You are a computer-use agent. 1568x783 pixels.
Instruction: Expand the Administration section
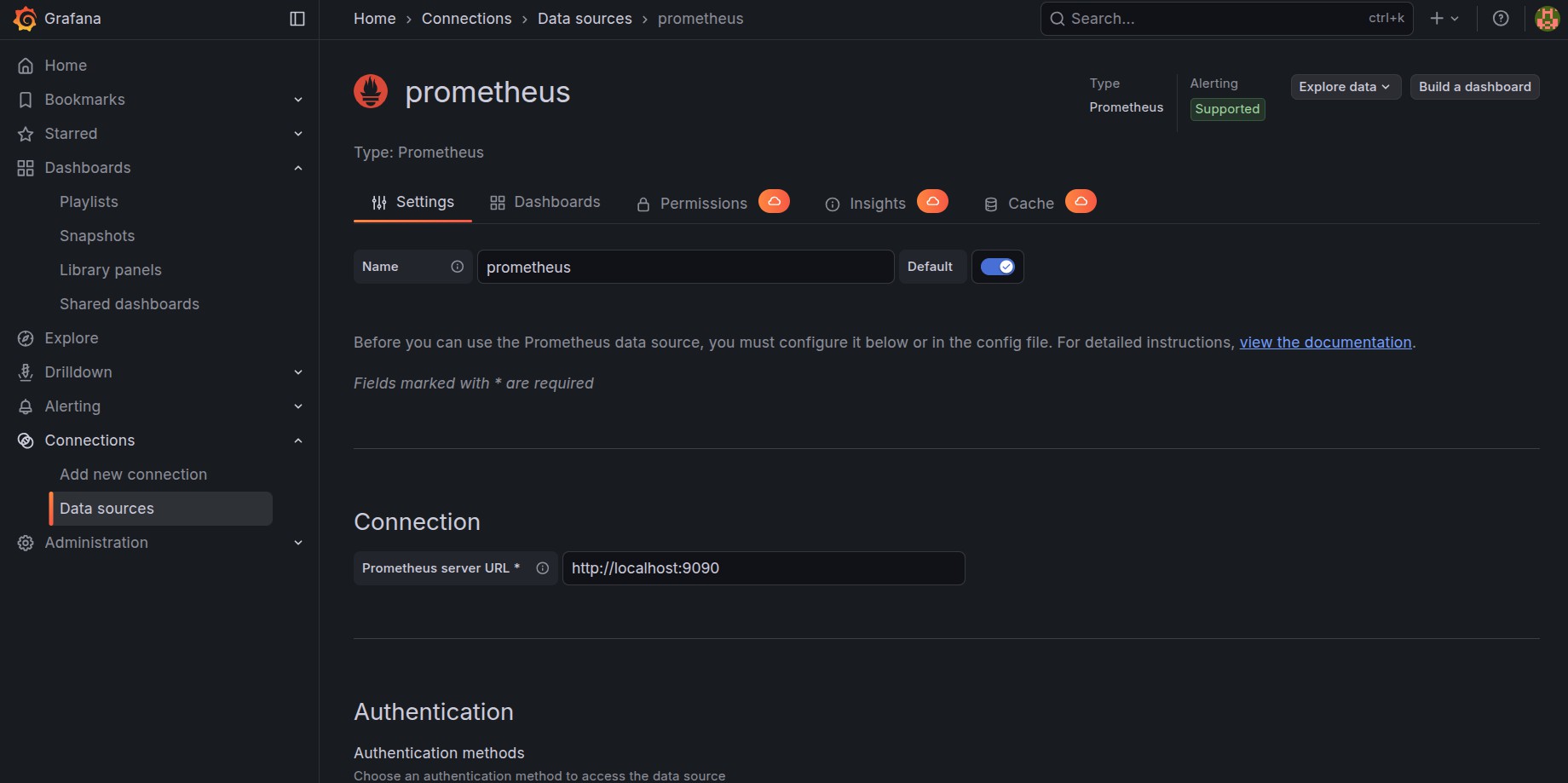click(298, 543)
